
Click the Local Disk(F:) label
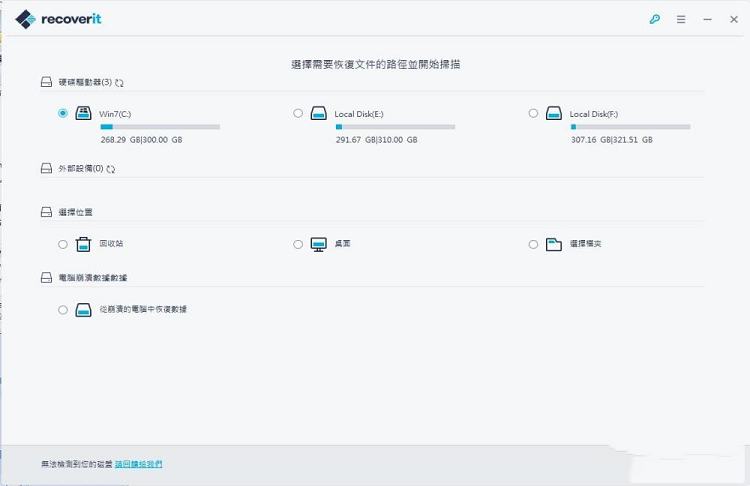click(594, 114)
